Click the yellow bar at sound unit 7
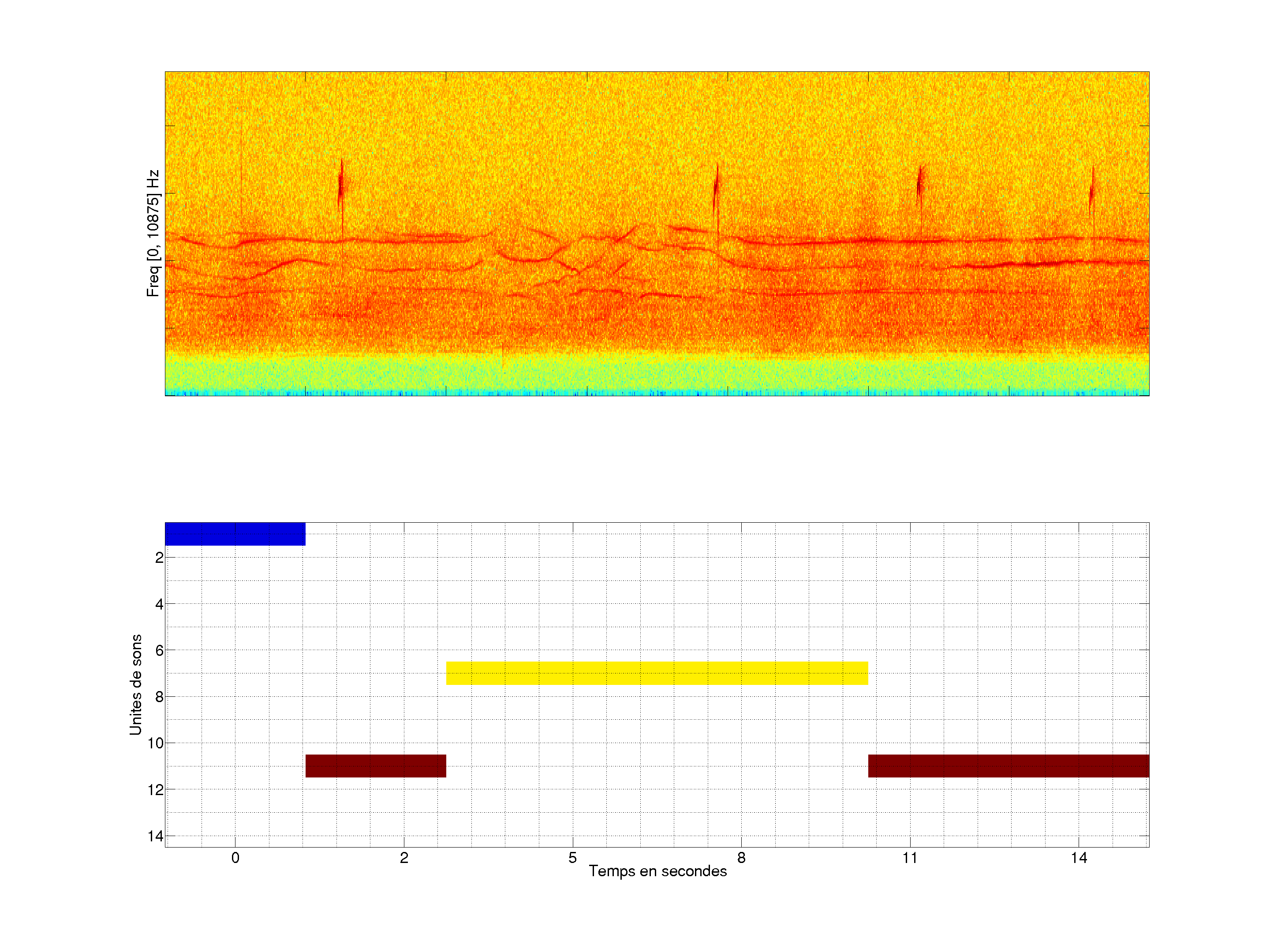 tap(657, 673)
